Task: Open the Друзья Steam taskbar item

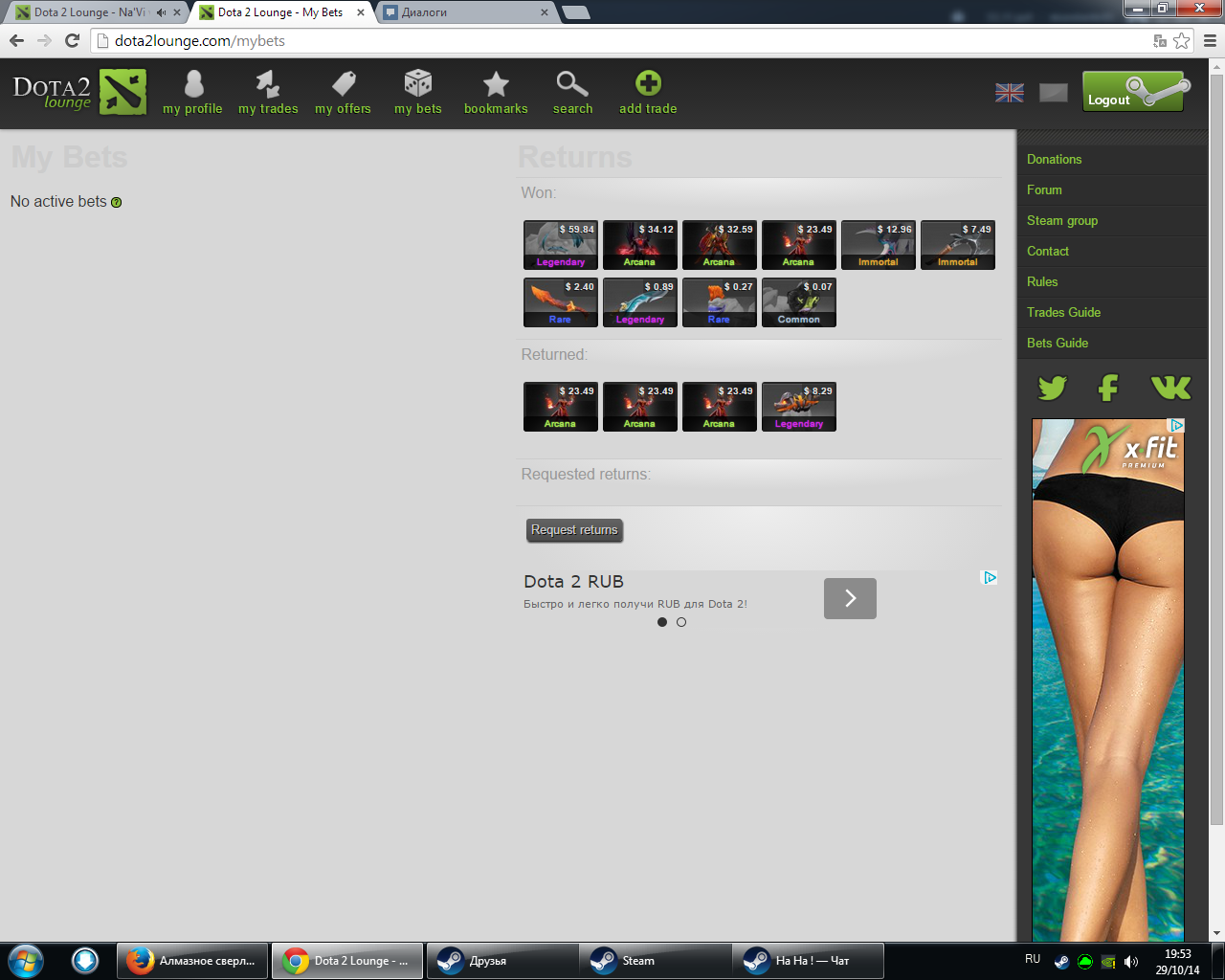Action: click(x=501, y=960)
